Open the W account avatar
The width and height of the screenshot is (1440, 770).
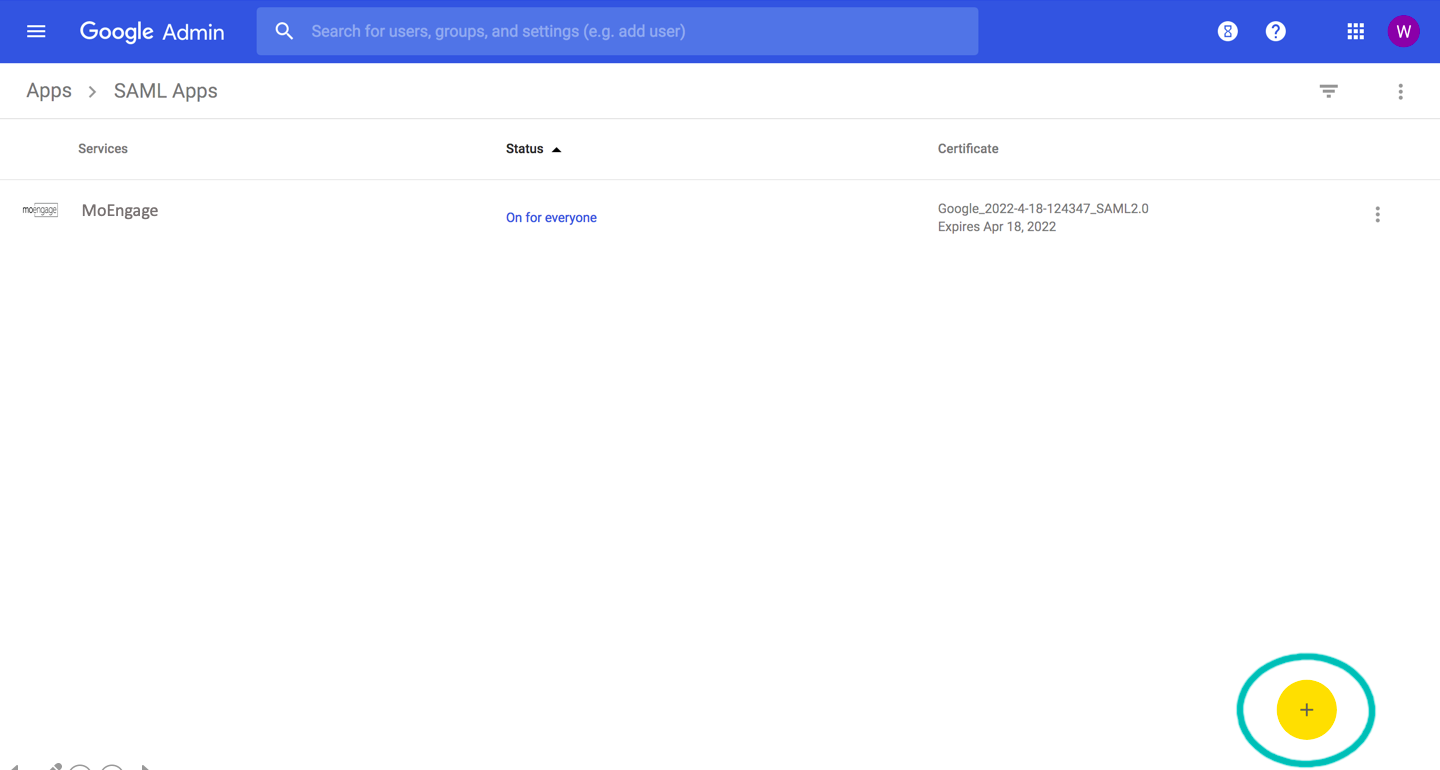point(1403,31)
